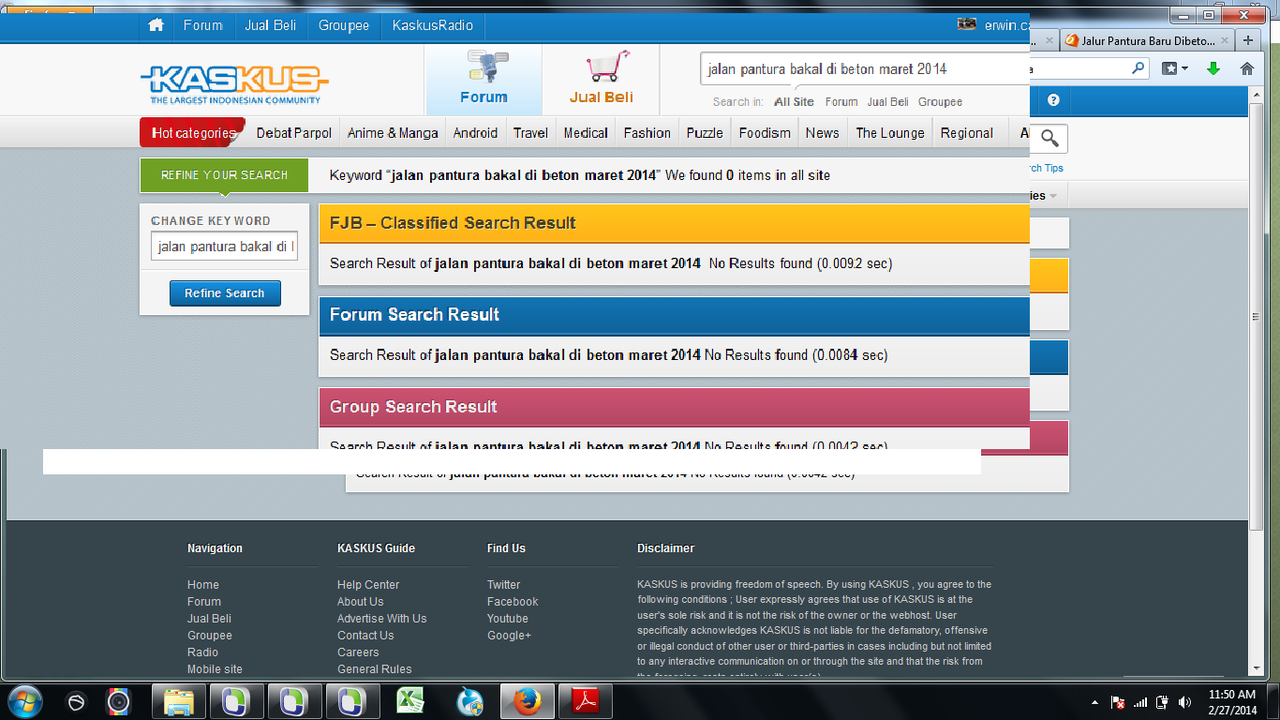Open the Mobile site footer link
Viewport: 1280px width, 720px height.
coord(215,670)
